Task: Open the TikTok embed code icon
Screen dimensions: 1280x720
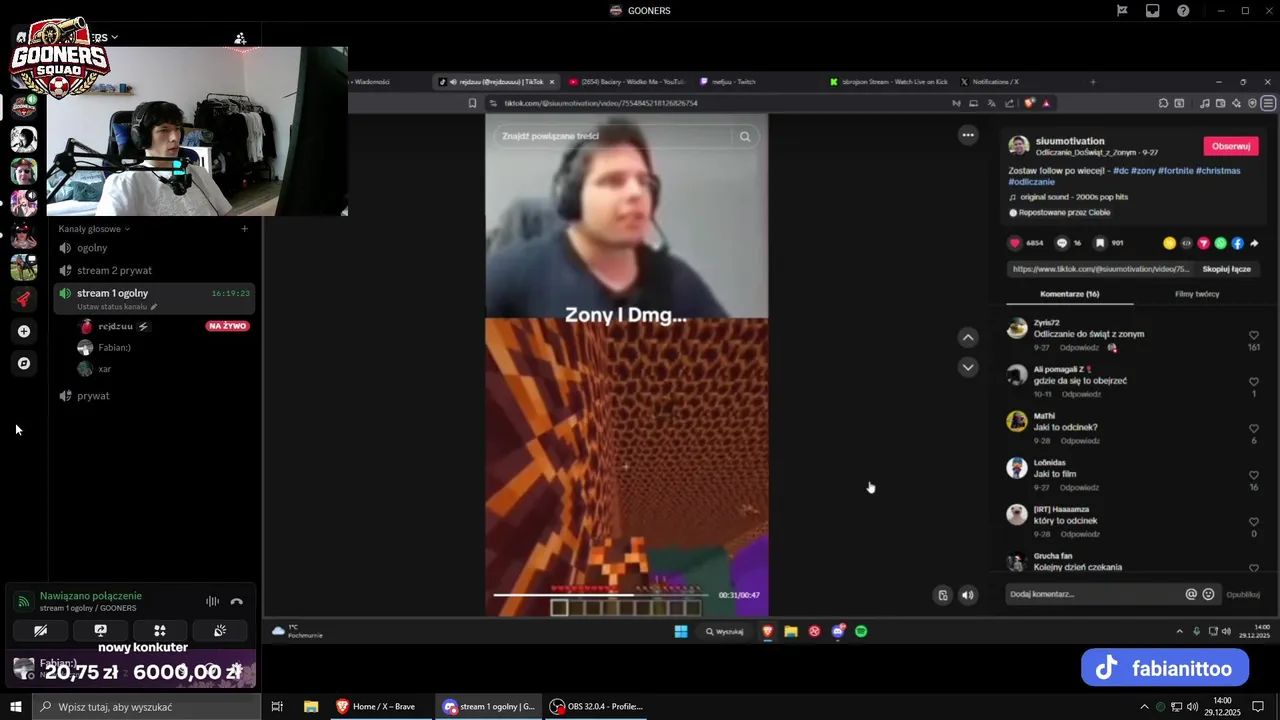Action: 1187,243
